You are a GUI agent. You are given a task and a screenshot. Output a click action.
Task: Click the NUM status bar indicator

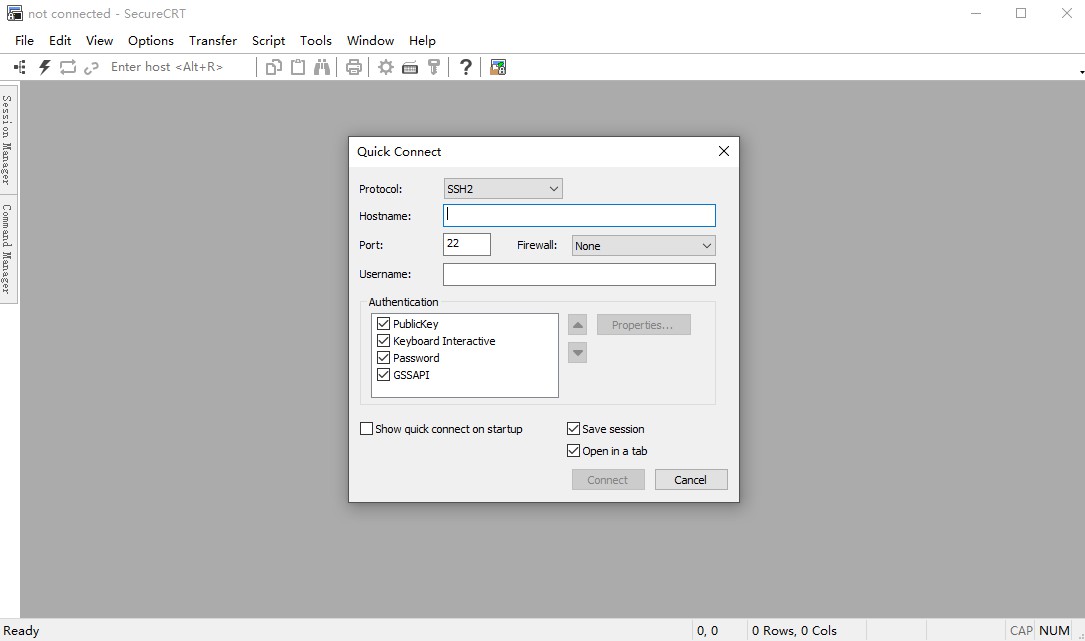click(1055, 631)
